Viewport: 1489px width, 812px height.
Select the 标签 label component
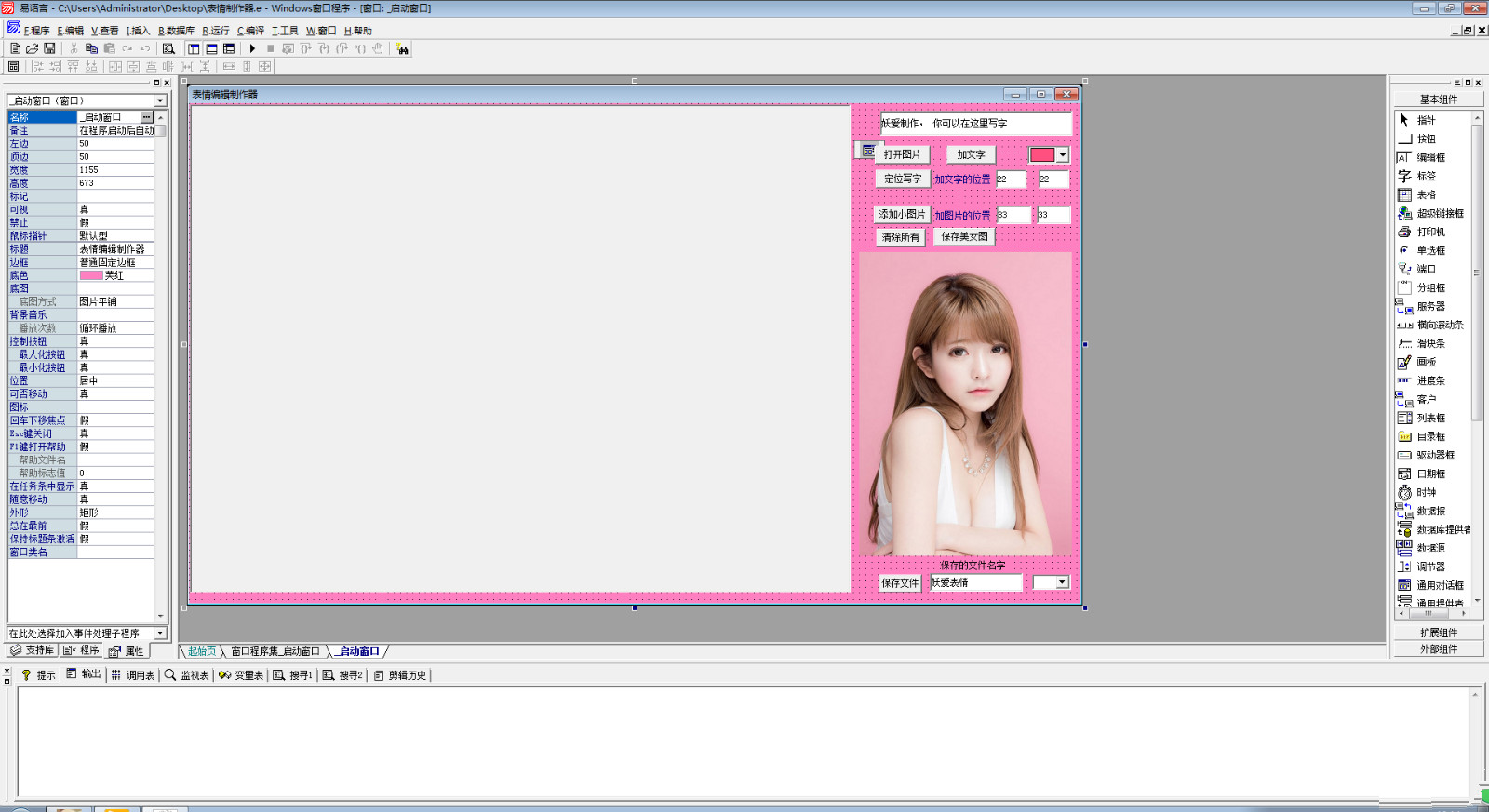coord(1426,176)
